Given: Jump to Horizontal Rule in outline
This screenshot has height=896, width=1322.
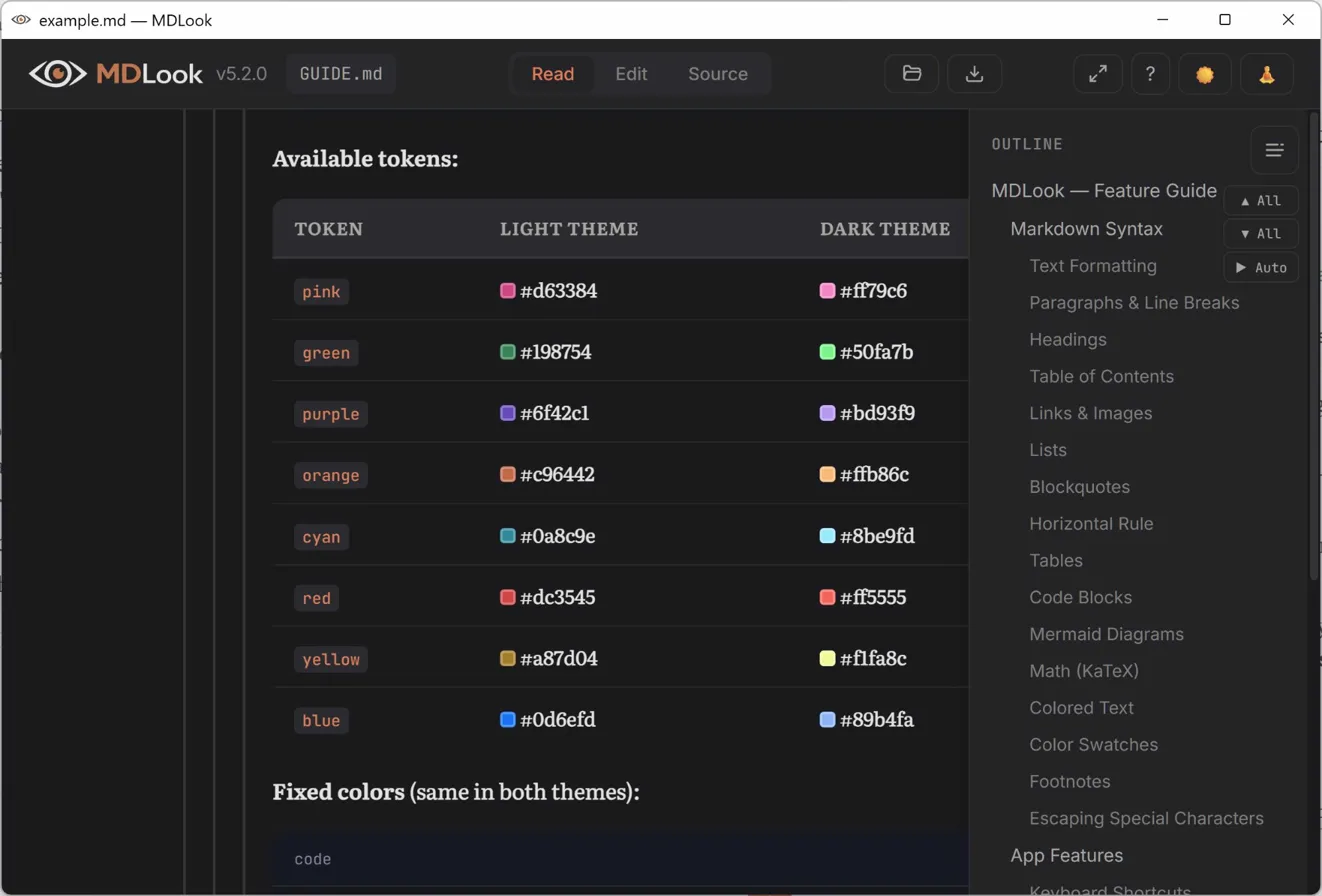Looking at the screenshot, I should [x=1091, y=524].
